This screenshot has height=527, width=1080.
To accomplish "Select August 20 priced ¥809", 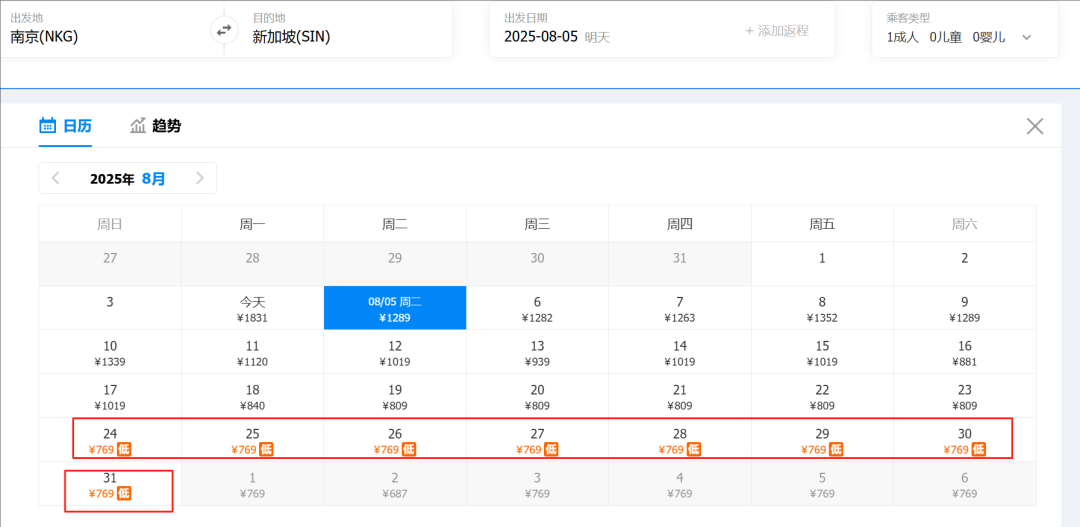I will 537,396.
